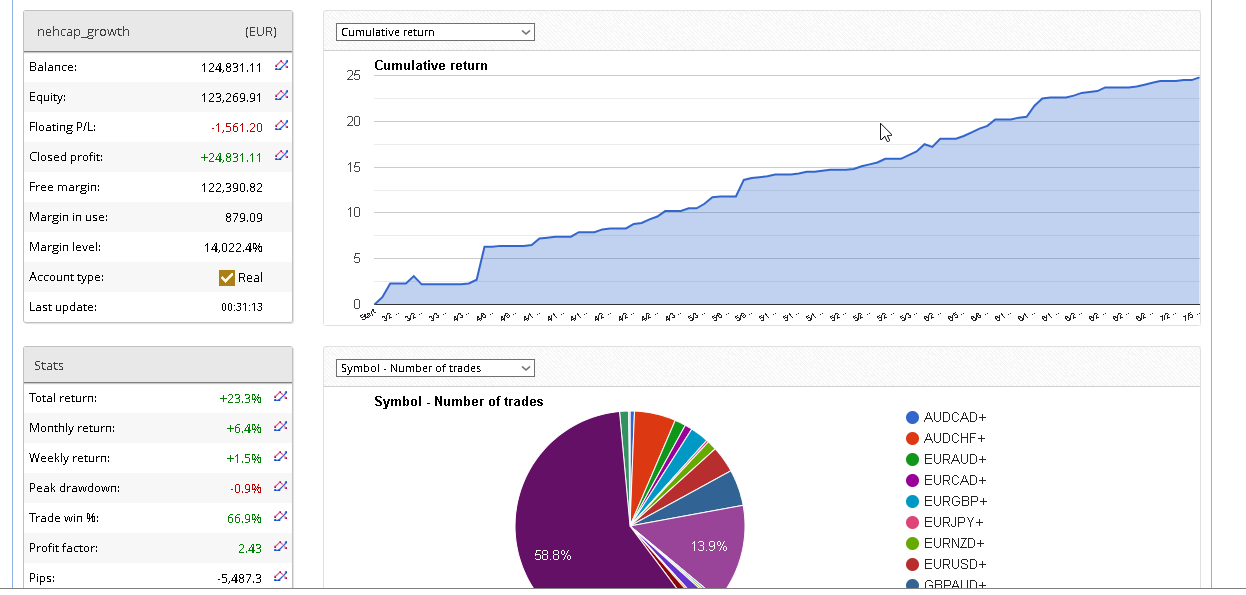The image size is (1246, 595).
Task: Show chart for Trade win %
Action: [x=281, y=517]
